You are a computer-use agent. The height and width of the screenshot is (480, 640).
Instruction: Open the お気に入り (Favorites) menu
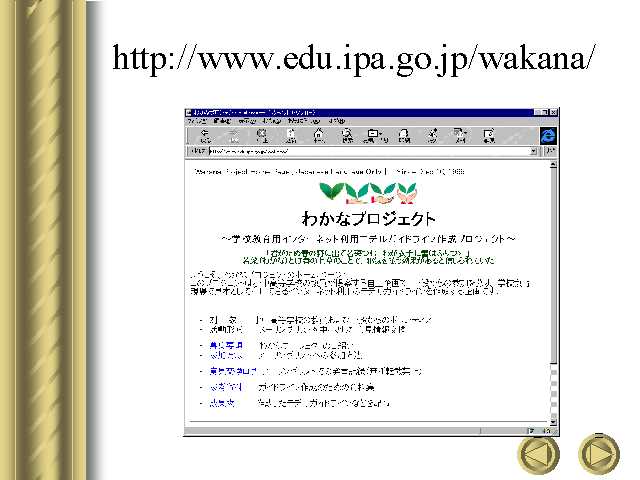pyautogui.click(x=304, y=121)
